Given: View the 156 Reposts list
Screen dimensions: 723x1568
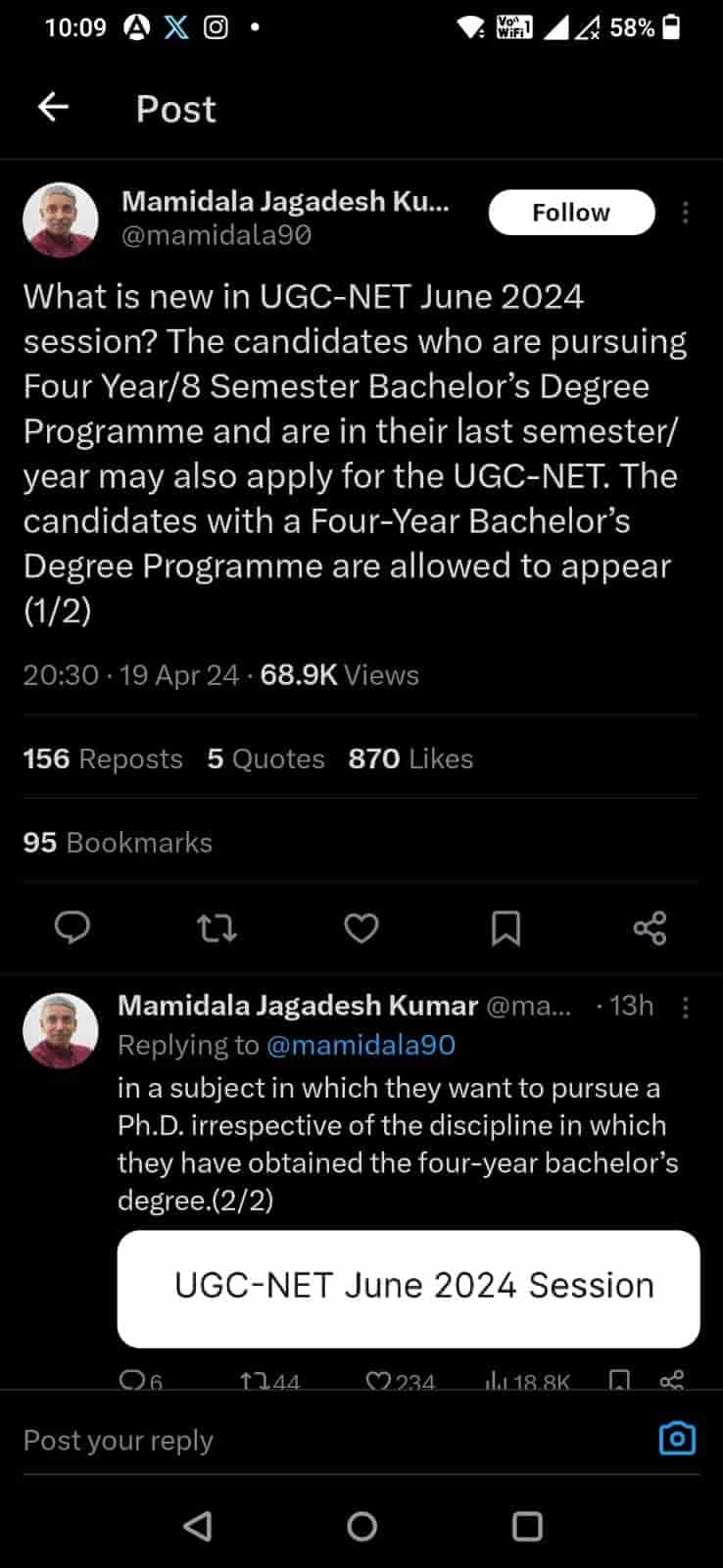Looking at the screenshot, I should (x=103, y=759).
